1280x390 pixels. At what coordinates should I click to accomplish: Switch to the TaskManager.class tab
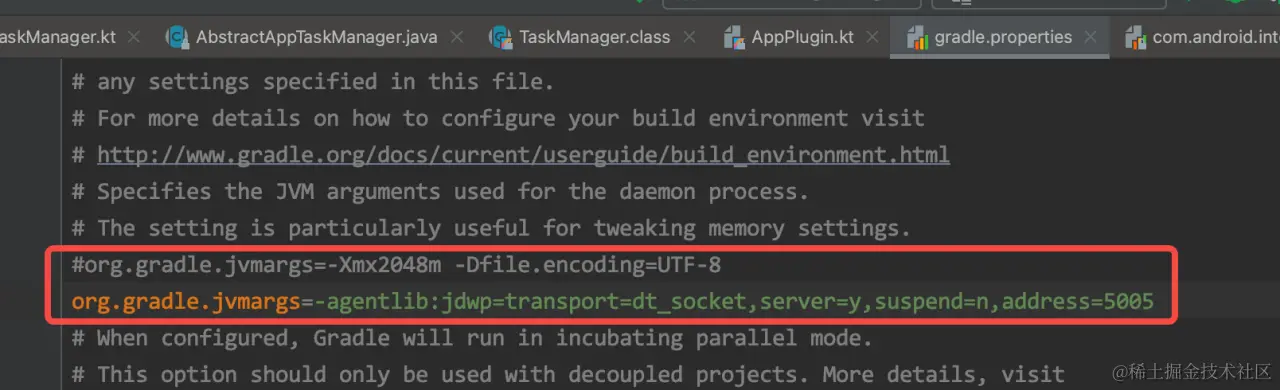[x=594, y=38]
